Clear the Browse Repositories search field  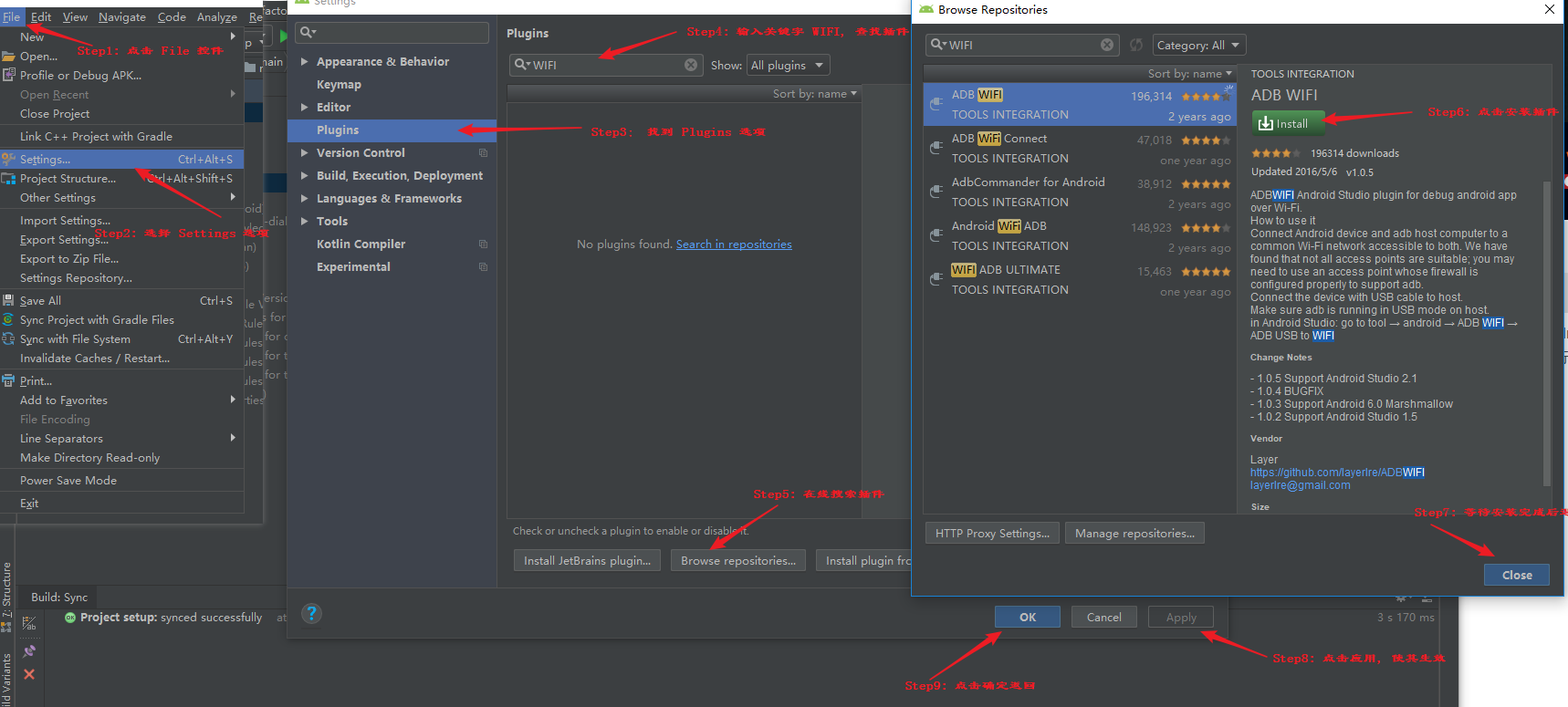(1107, 45)
